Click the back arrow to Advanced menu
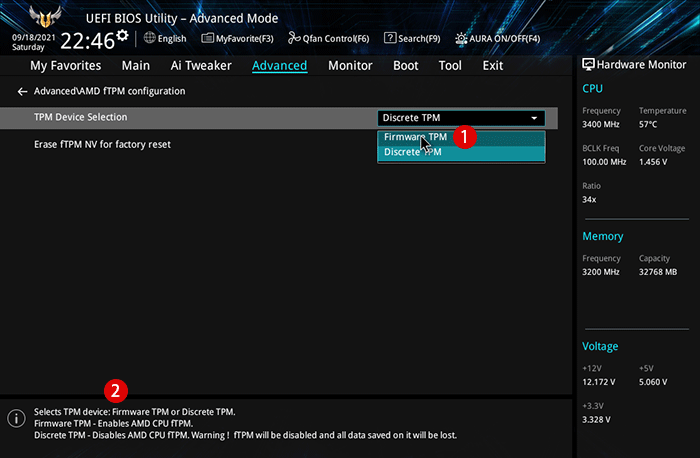Viewport: 700px width, 458px height. [22, 92]
